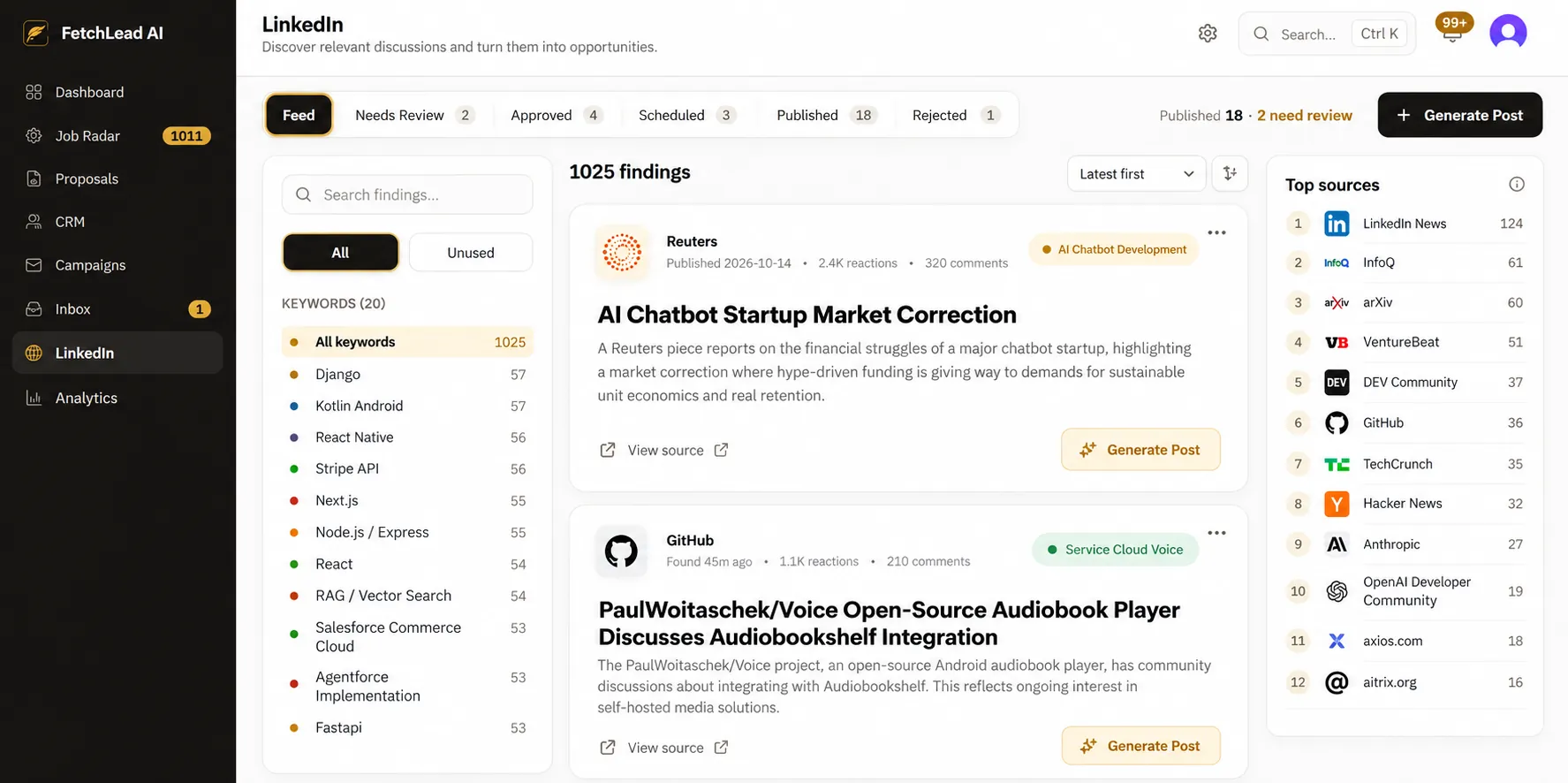Viewport: 1568px width, 783px height.
Task: Filter by Salesforce Commerce Cloud keyword
Action: pyautogui.click(x=407, y=636)
